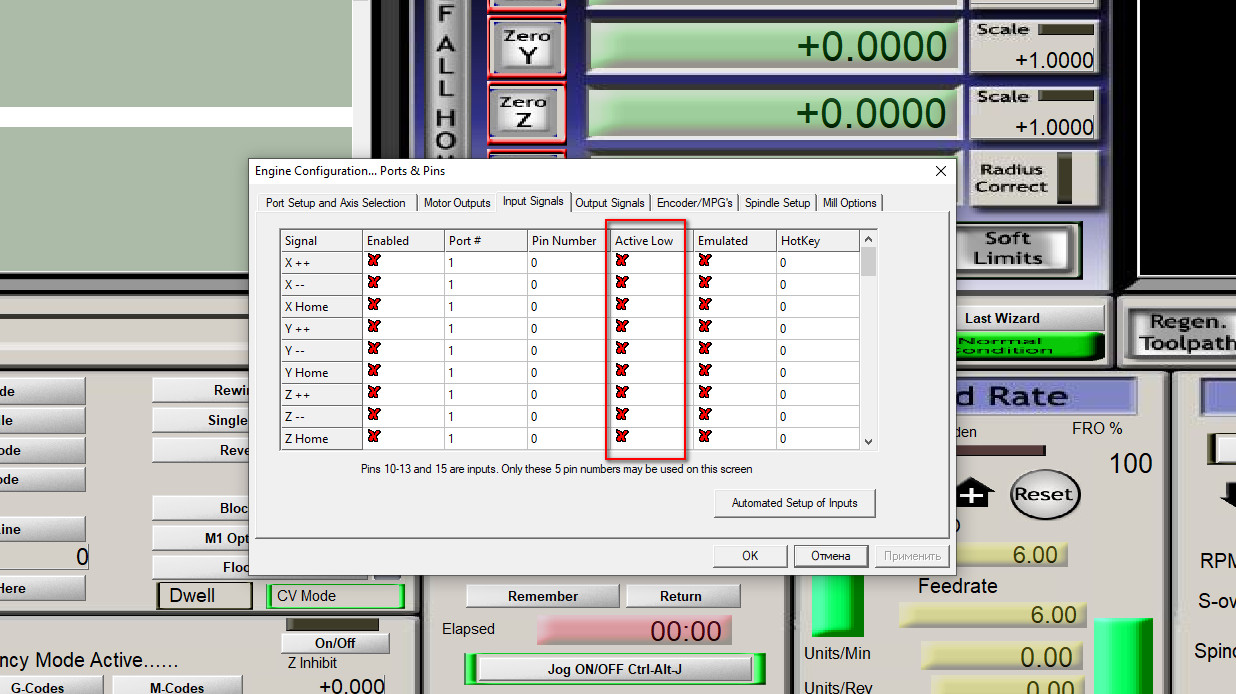Toggle the Enabled mark for X ++
This screenshot has height=694, width=1236.
[x=374, y=260]
